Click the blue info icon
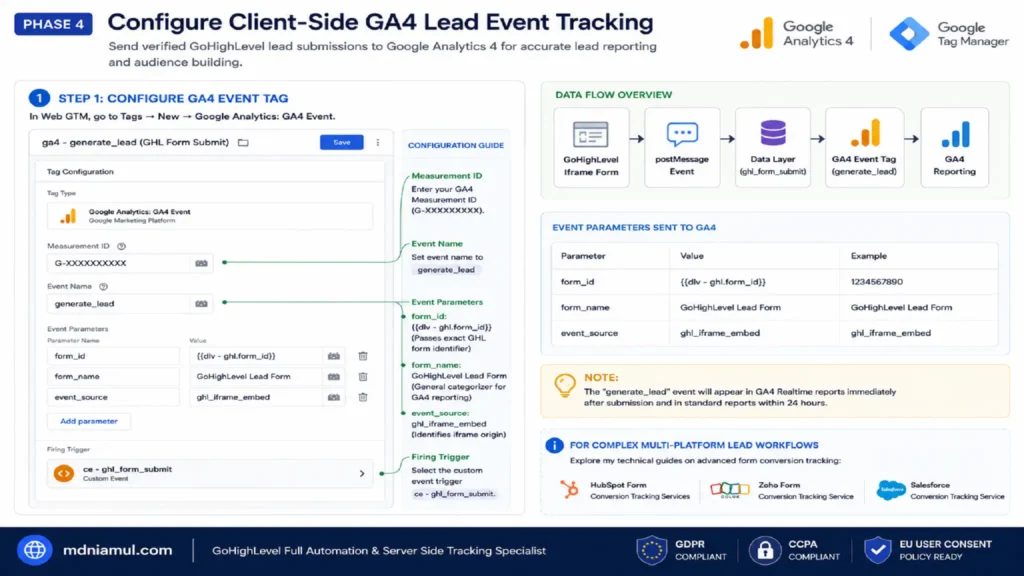 click(554, 445)
